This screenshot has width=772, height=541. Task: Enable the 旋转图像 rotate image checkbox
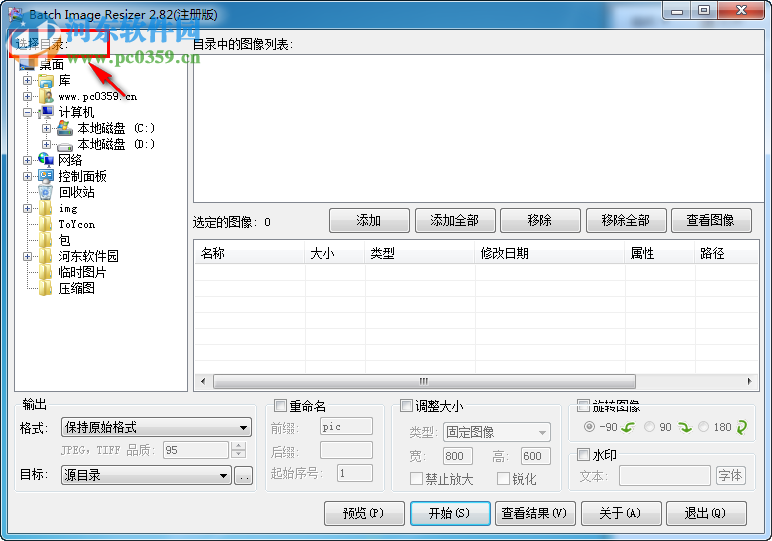coord(583,406)
